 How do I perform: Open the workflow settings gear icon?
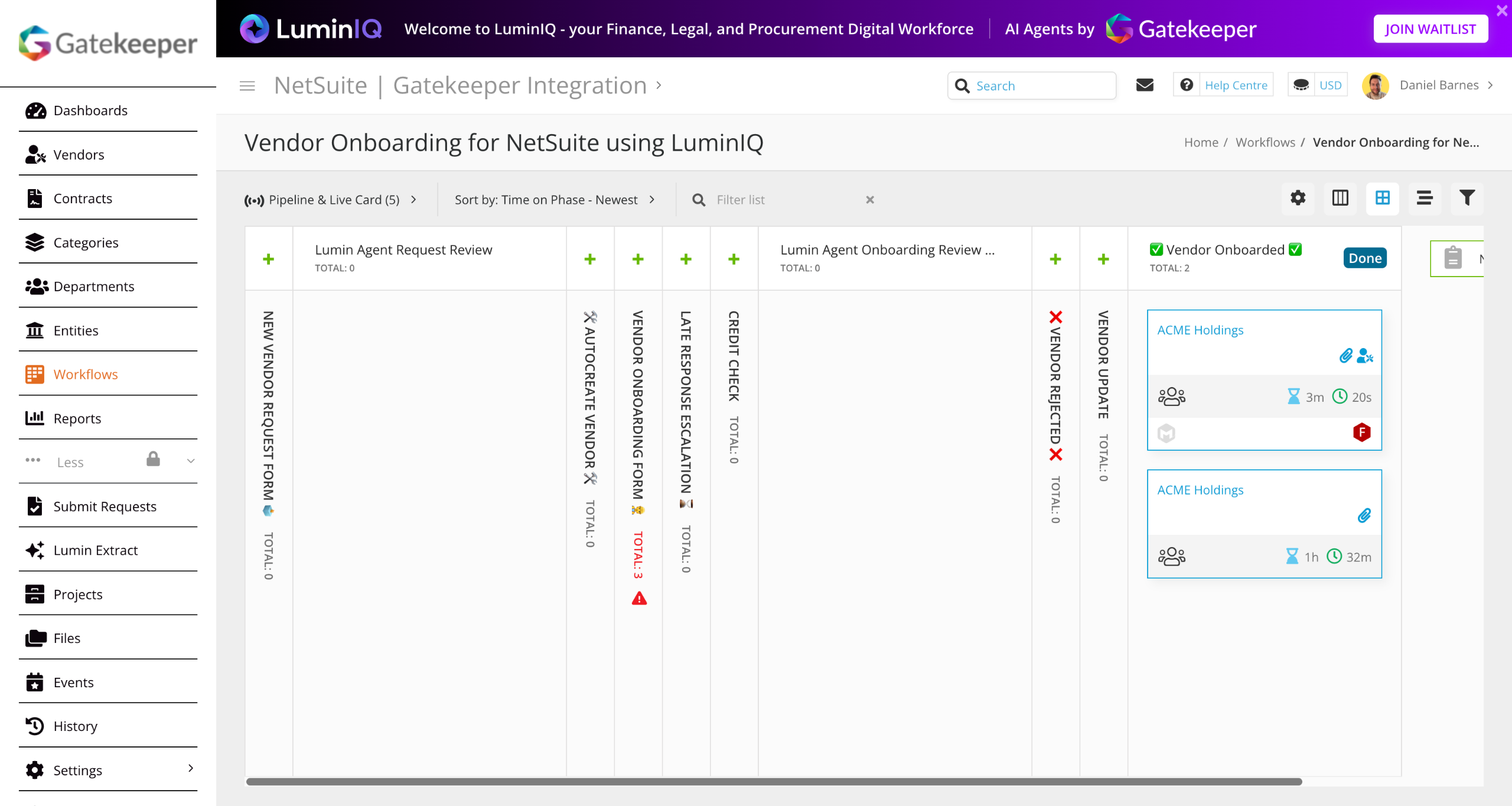1298,198
